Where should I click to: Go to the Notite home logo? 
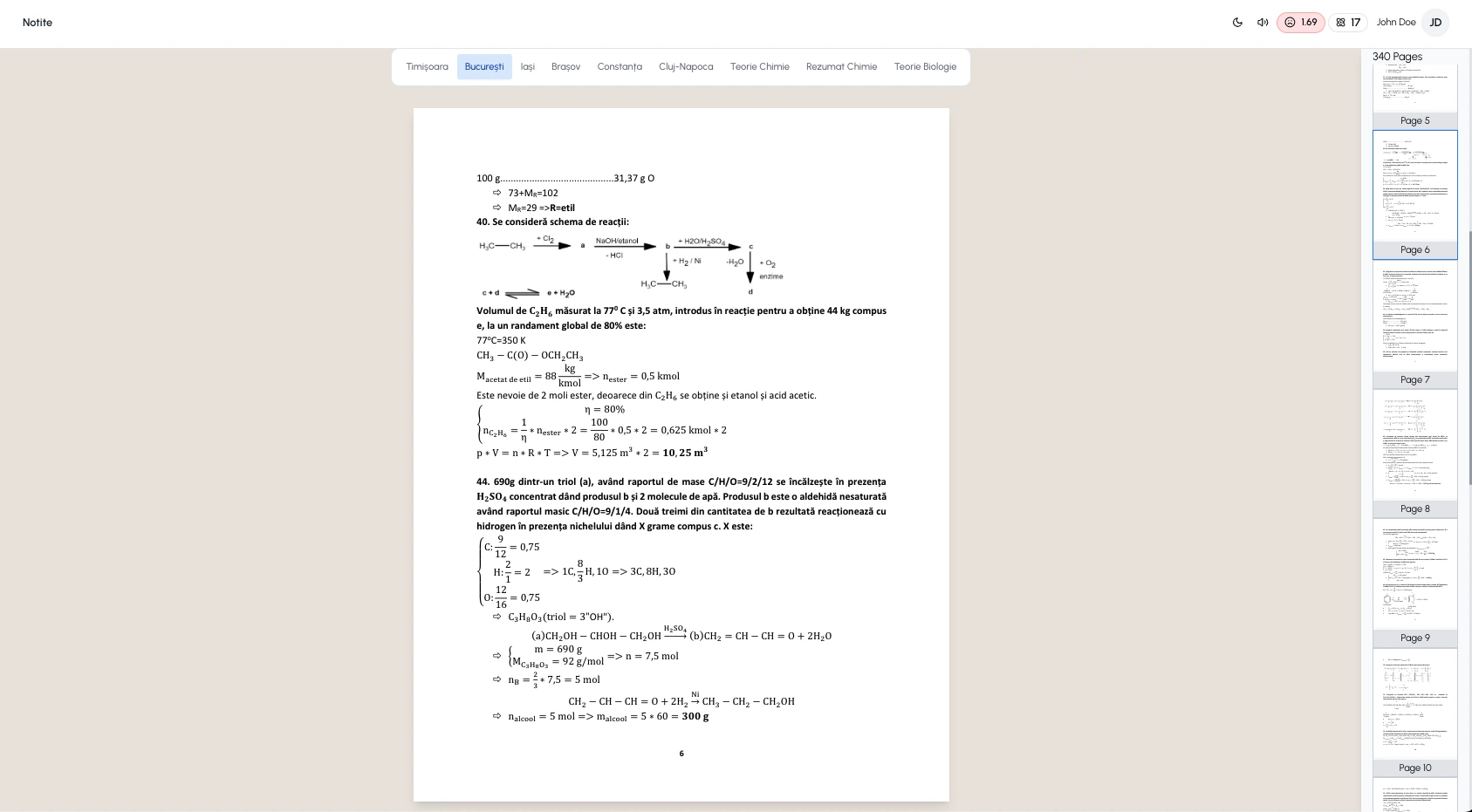(x=38, y=23)
